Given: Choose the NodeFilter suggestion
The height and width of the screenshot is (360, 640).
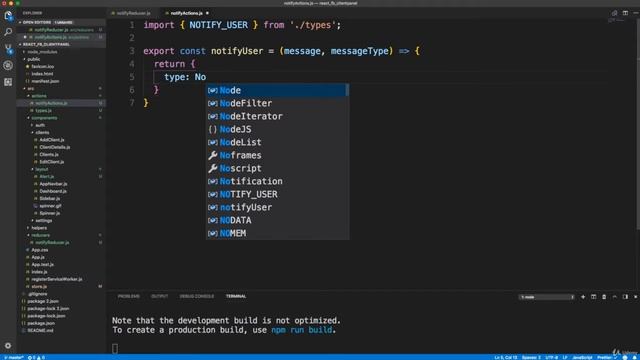Looking at the screenshot, I should click(277, 103).
